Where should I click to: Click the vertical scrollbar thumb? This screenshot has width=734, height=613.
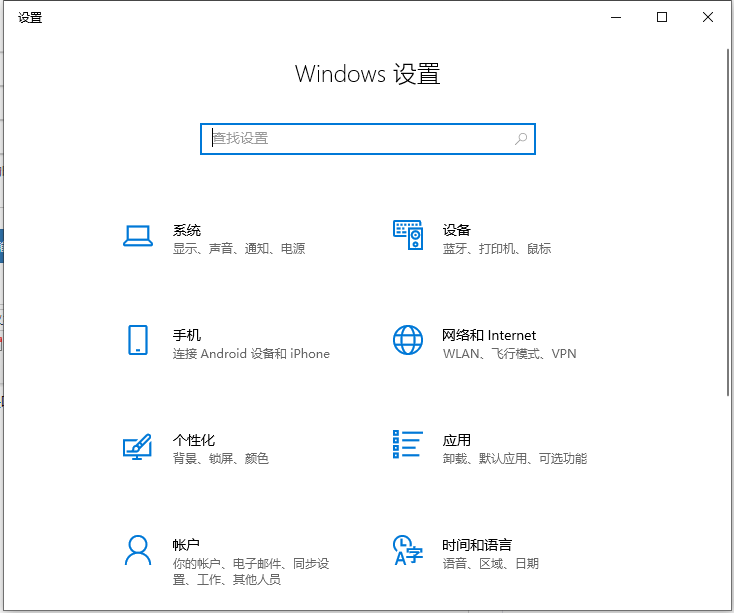click(728, 222)
